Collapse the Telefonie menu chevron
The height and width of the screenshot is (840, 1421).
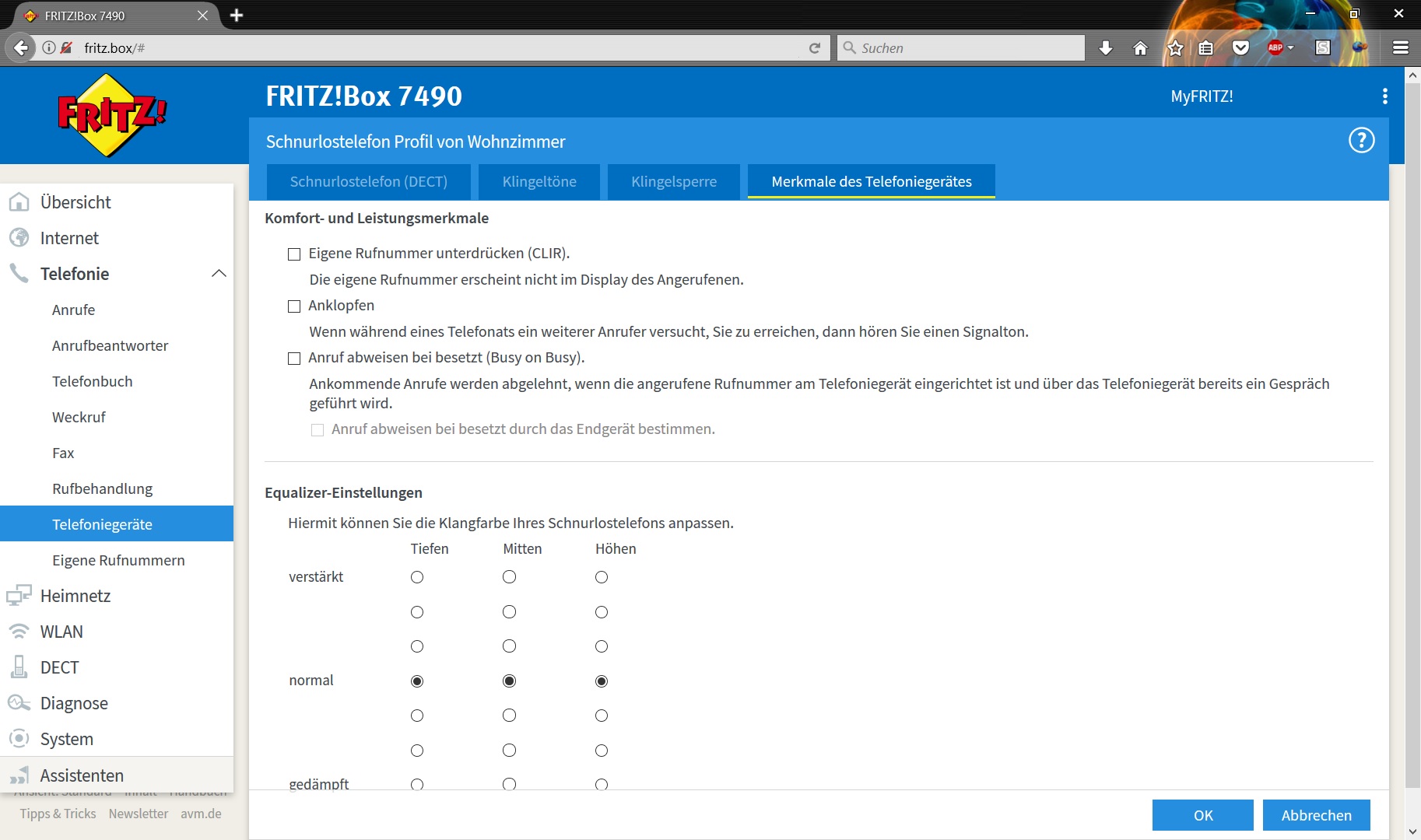[219, 273]
